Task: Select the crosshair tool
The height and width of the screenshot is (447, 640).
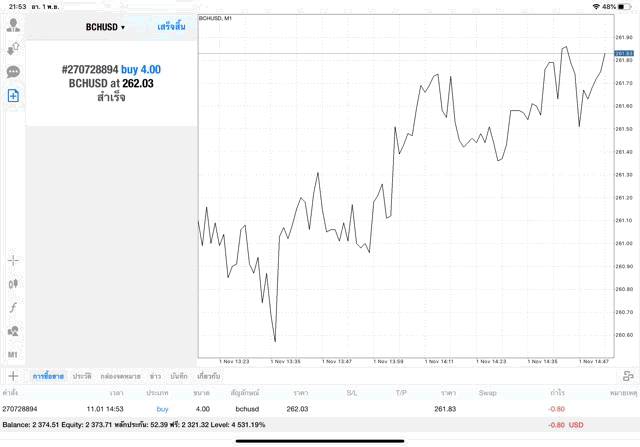Action: click(x=13, y=260)
